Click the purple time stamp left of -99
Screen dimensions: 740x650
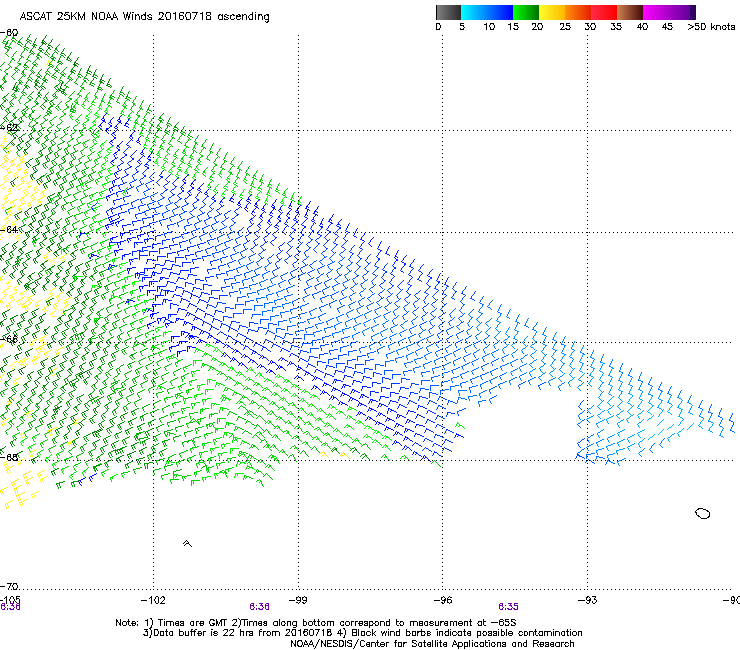click(260, 607)
